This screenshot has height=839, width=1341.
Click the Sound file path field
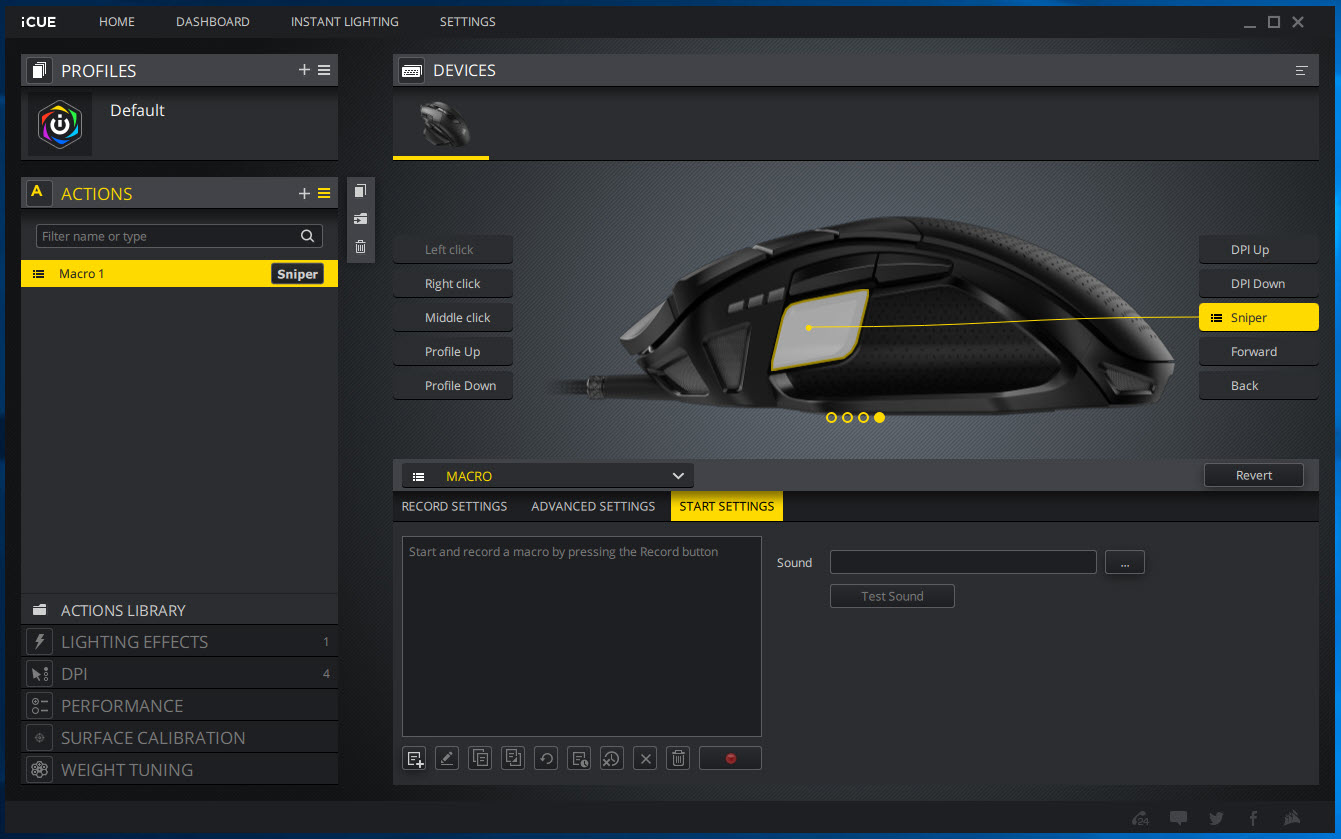pos(963,563)
